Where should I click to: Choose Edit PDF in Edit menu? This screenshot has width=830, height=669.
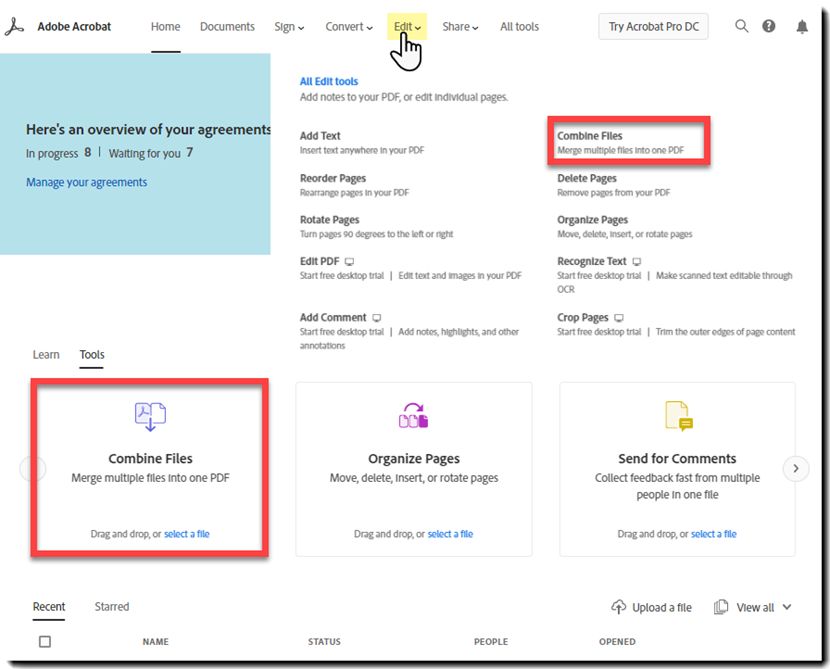[x=320, y=261]
